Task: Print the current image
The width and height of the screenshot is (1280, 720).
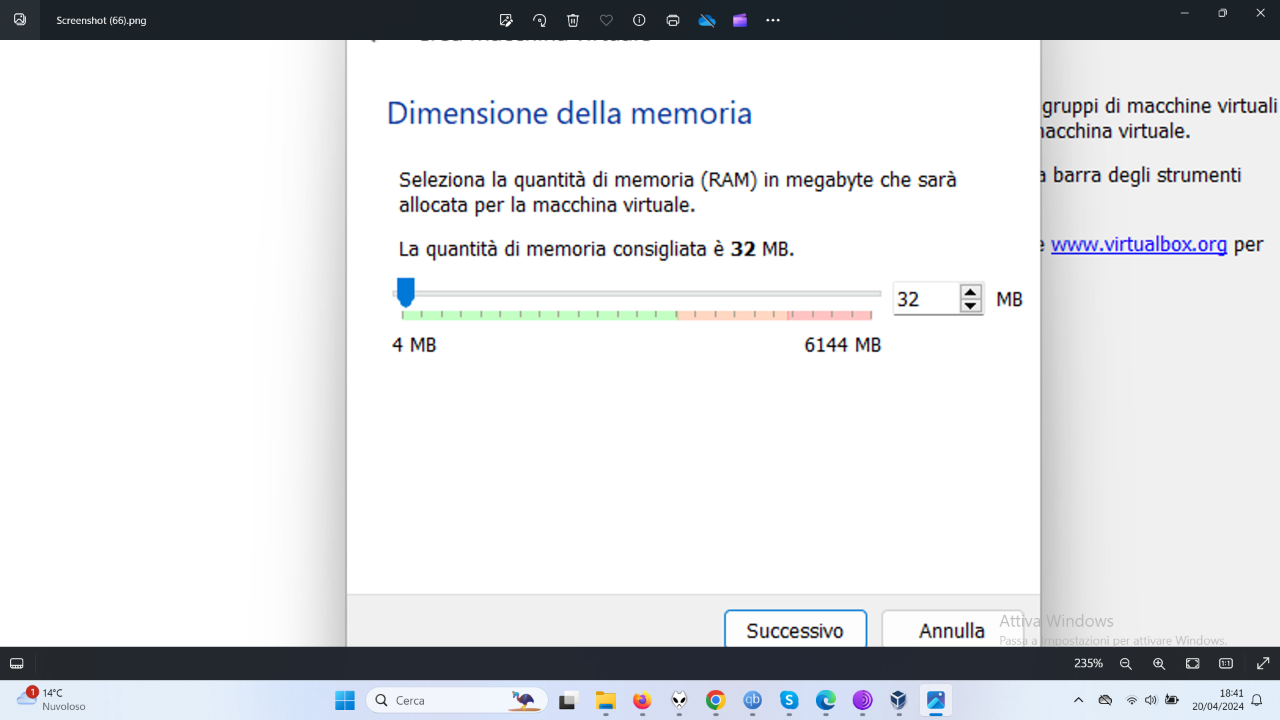Action: (x=673, y=20)
